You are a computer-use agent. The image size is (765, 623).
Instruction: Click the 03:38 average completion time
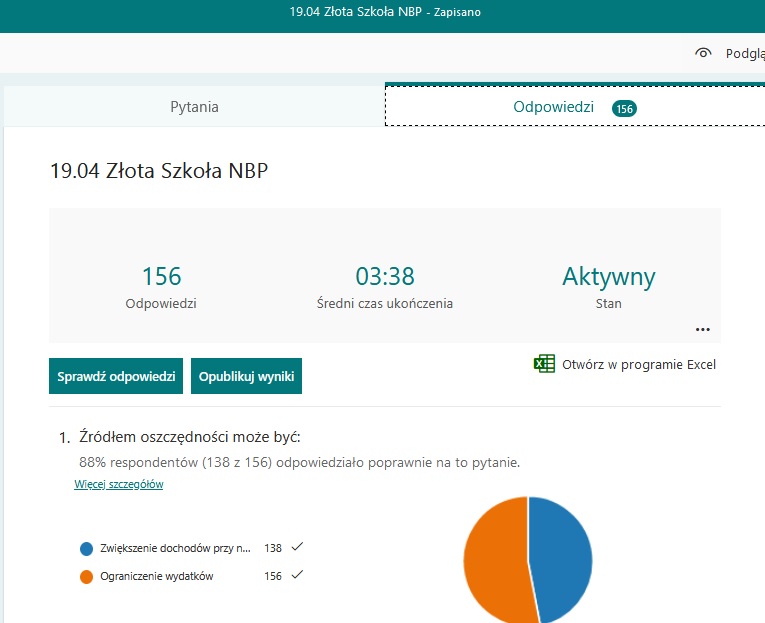385,276
